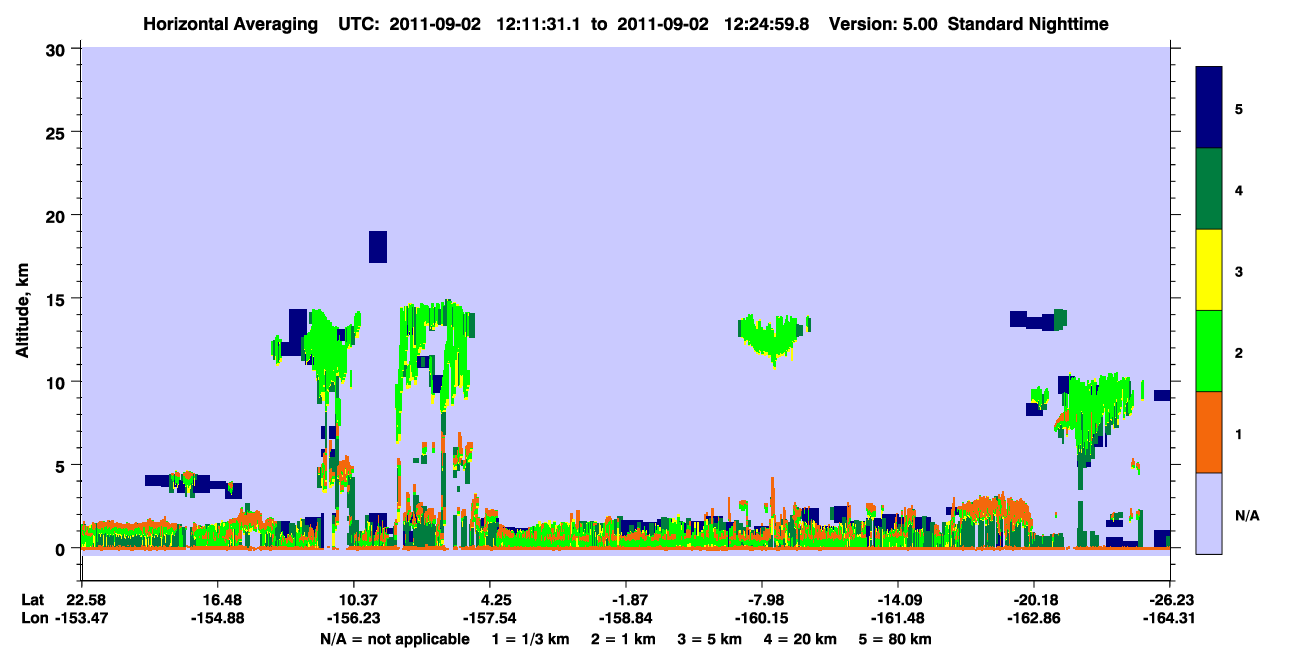Click longitude value -160.15
The height and width of the screenshot is (667, 1300).
pyautogui.click(x=762, y=619)
